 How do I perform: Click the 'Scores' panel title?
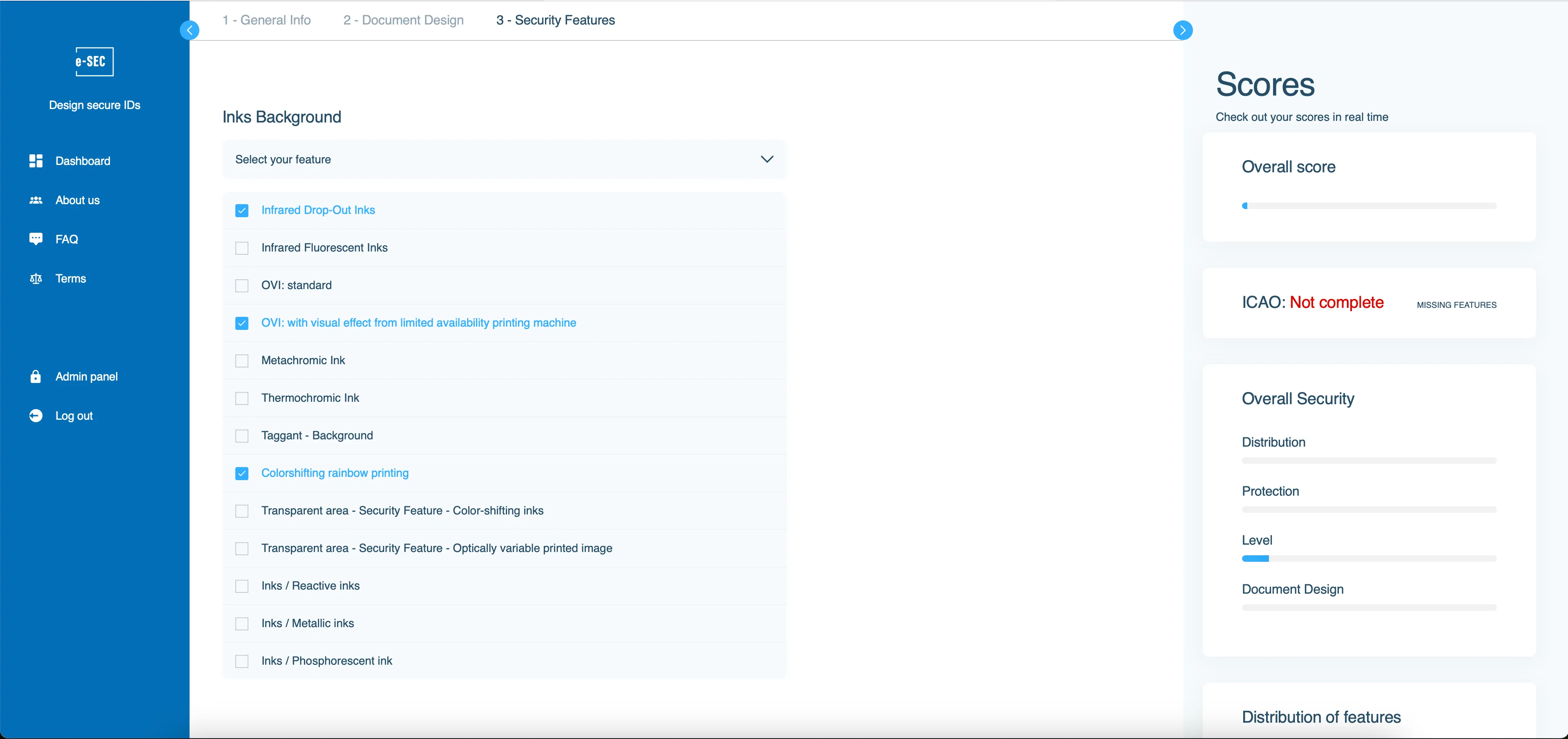pyautogui.click(x=1265, y=84)
